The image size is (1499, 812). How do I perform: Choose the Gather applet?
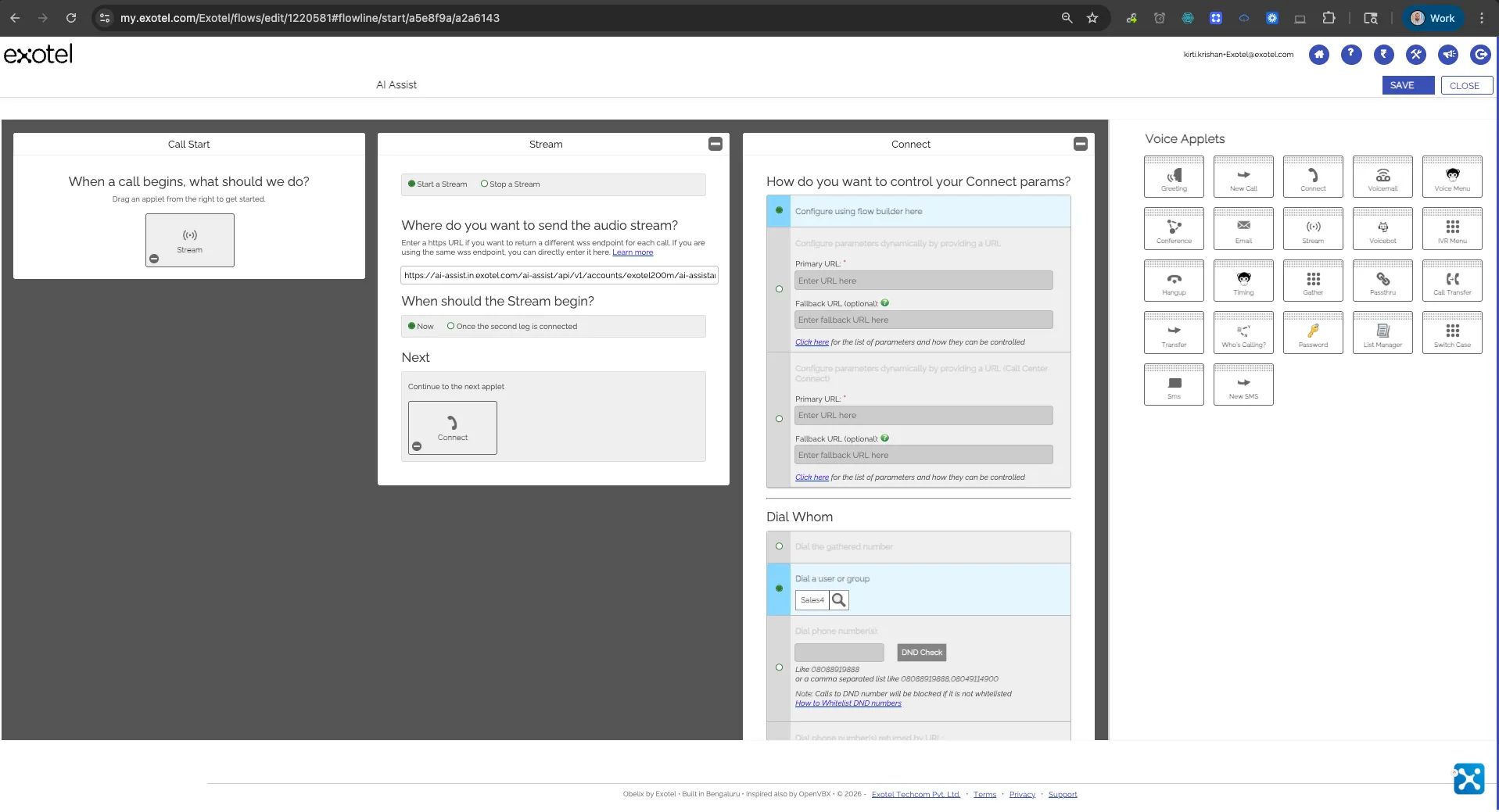click(1313, 281)
